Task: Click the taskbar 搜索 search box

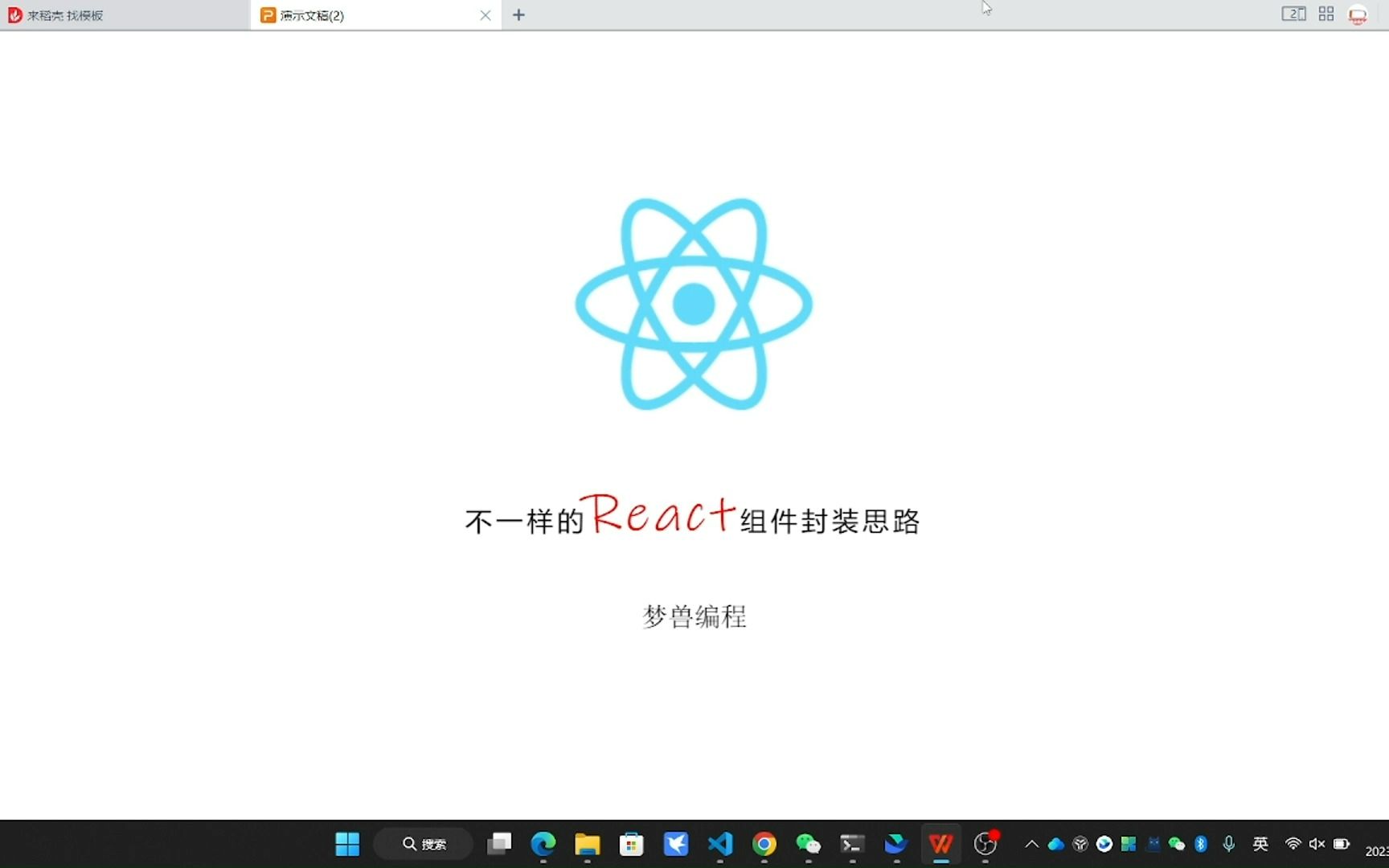Action: [x=424, y=844]
